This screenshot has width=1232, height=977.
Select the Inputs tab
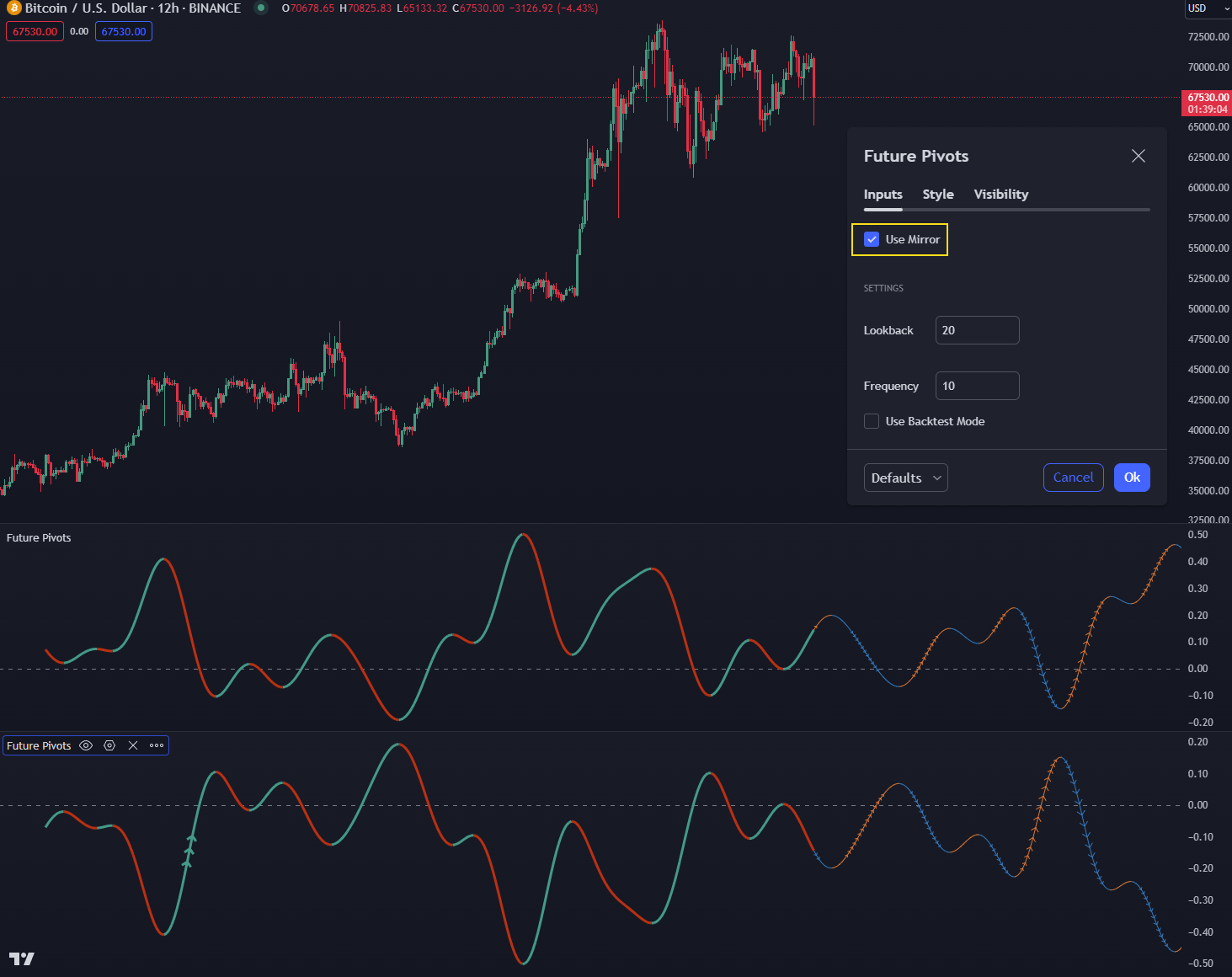pos(883,195)
